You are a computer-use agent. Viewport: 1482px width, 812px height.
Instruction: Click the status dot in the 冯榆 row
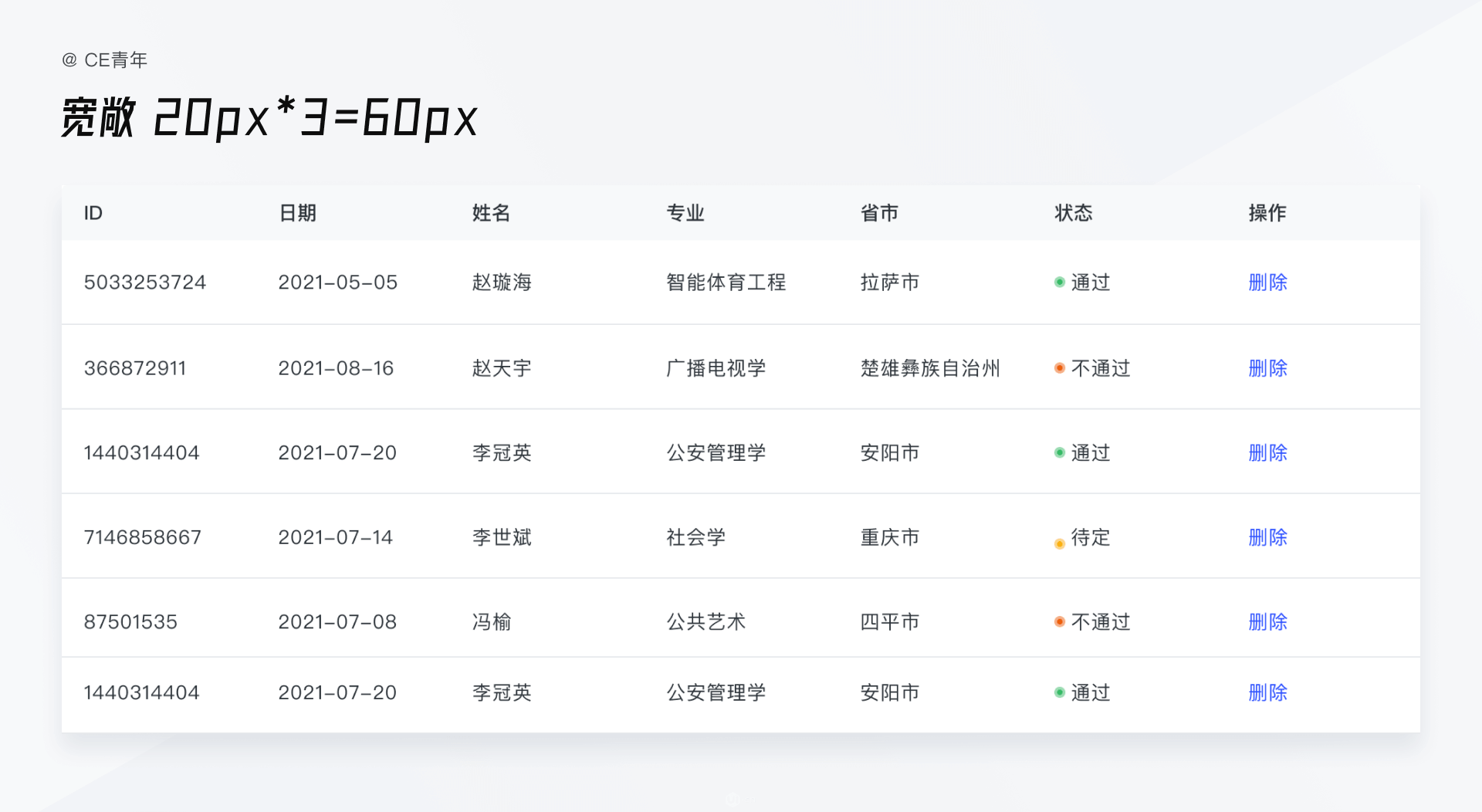1060,622
